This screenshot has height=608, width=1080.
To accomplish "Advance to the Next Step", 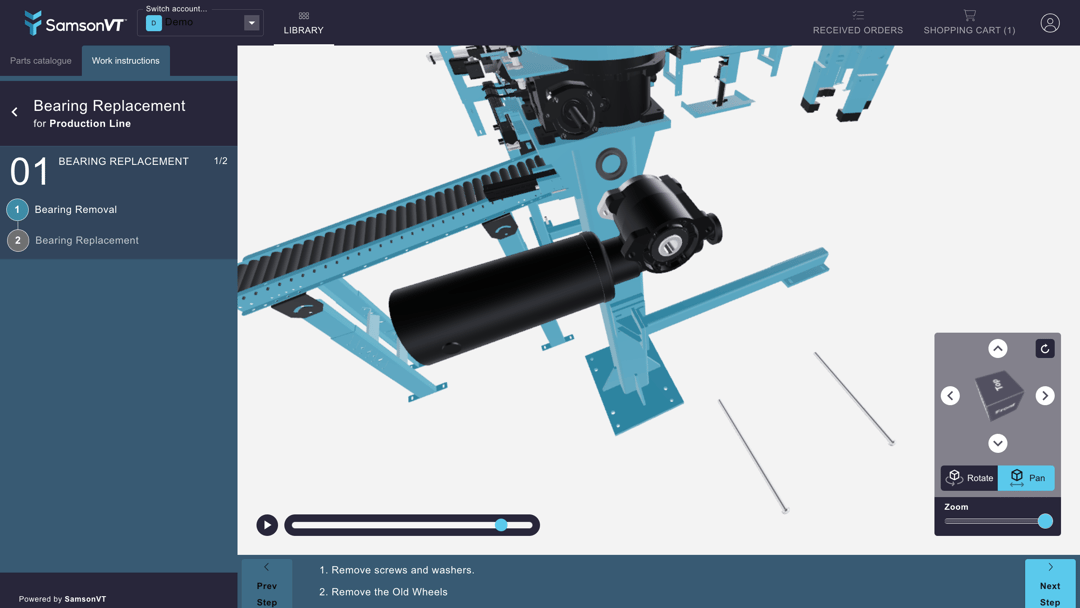I will (1049, 584).
